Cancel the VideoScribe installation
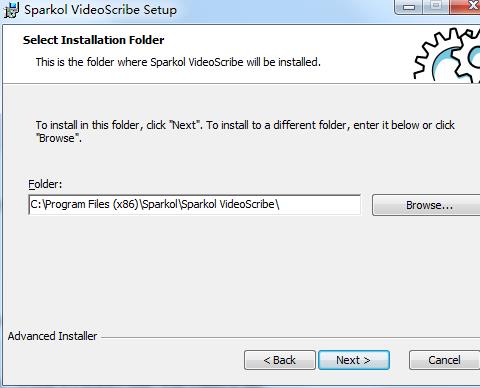 click(x=444, y=360)
